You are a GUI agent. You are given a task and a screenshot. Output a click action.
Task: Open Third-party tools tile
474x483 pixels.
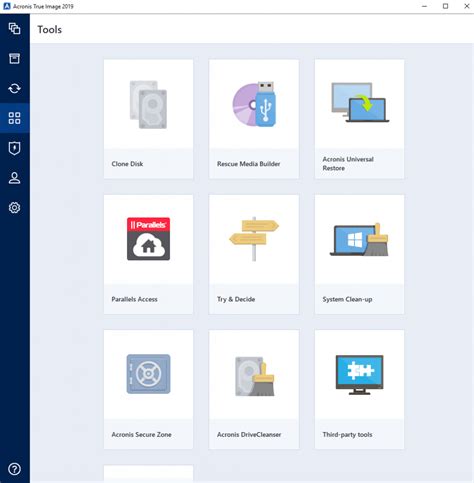(x=359, y=390)
